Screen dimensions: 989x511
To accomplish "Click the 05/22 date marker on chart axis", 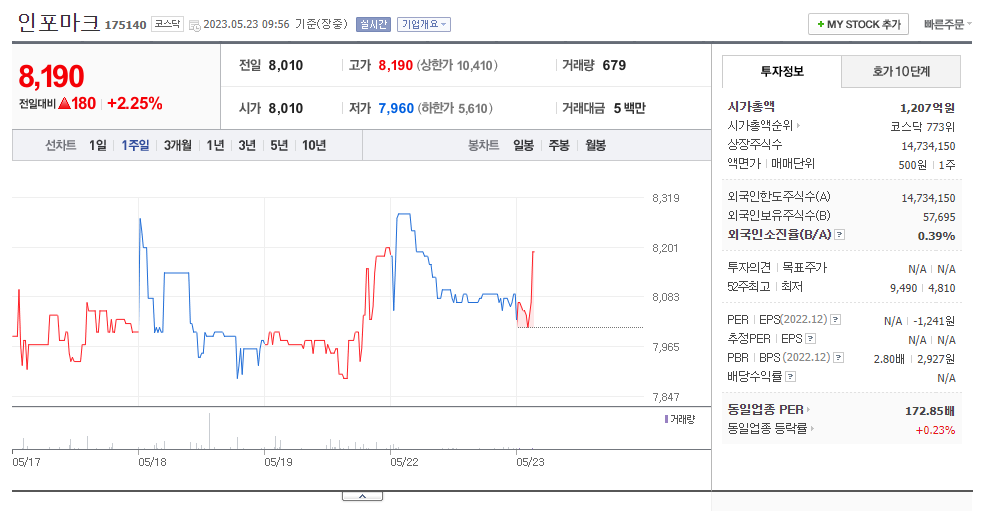I will (x=404, y=462).
